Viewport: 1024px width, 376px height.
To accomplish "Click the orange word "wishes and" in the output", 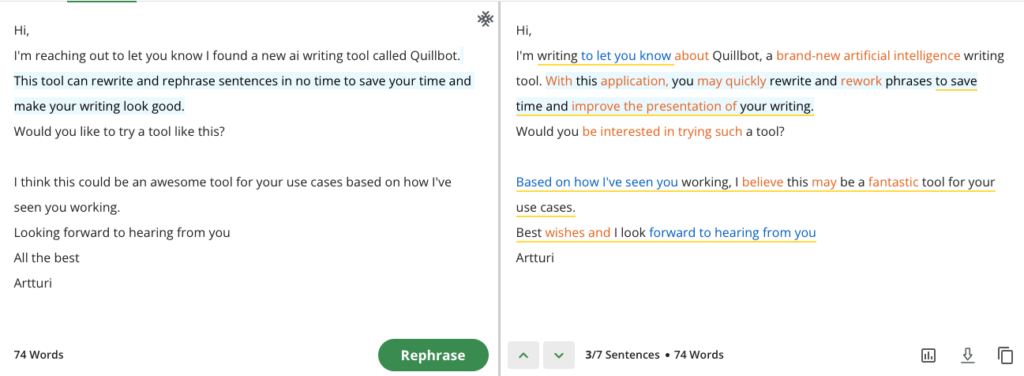I will [x=577, y=232].
